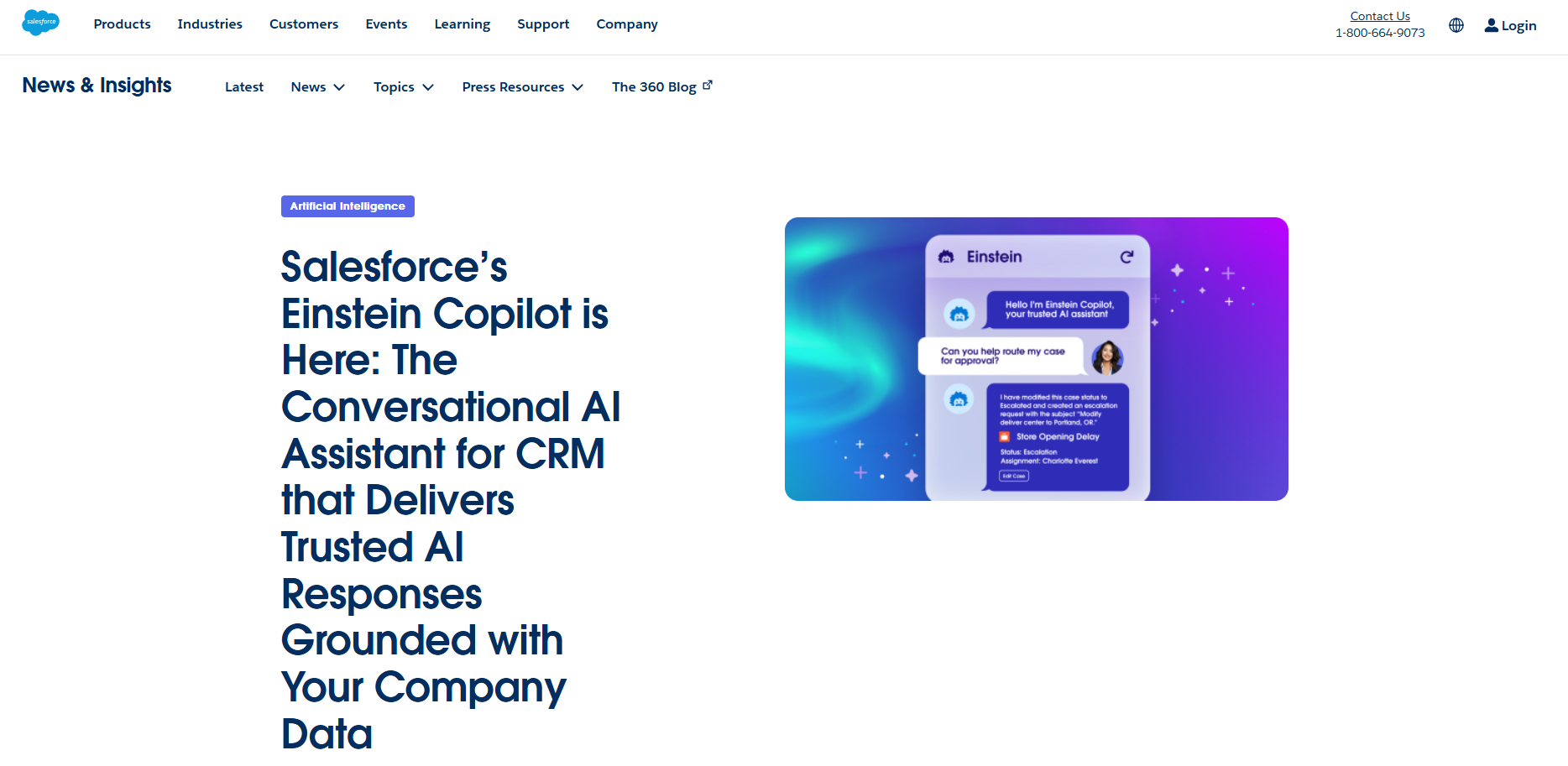Open the Company menu
This screenshot has height=766, width=1568.
[x=627, y=24]
